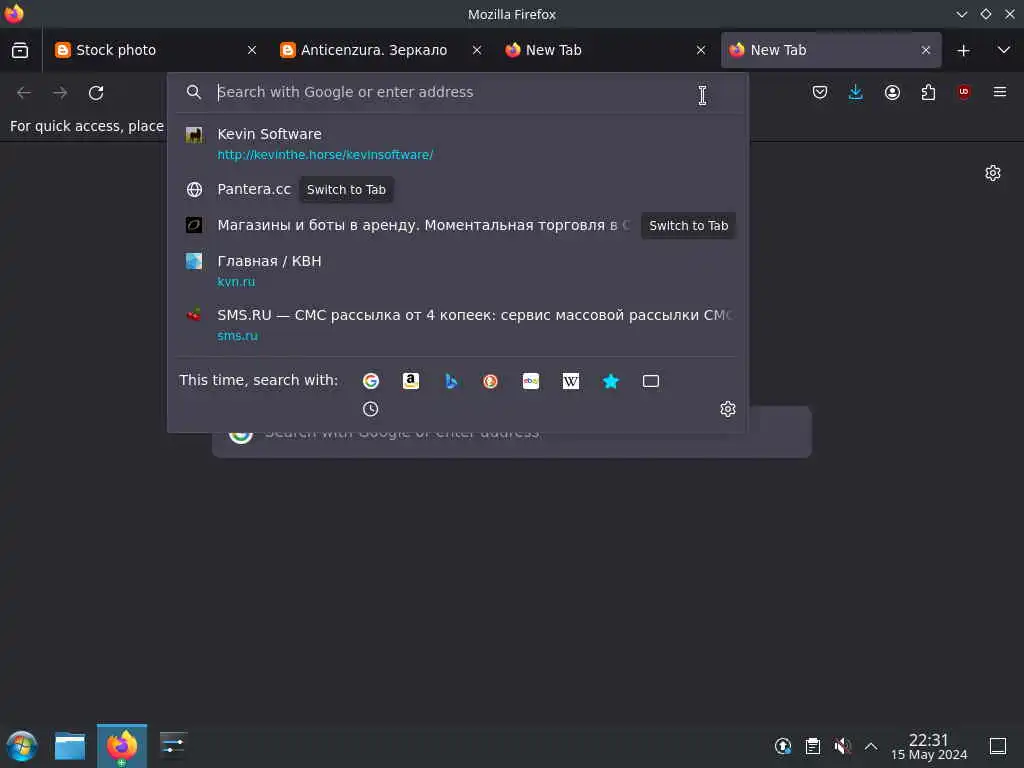Select the Pantera.cc suggestion row

click(x=457, y=189)
